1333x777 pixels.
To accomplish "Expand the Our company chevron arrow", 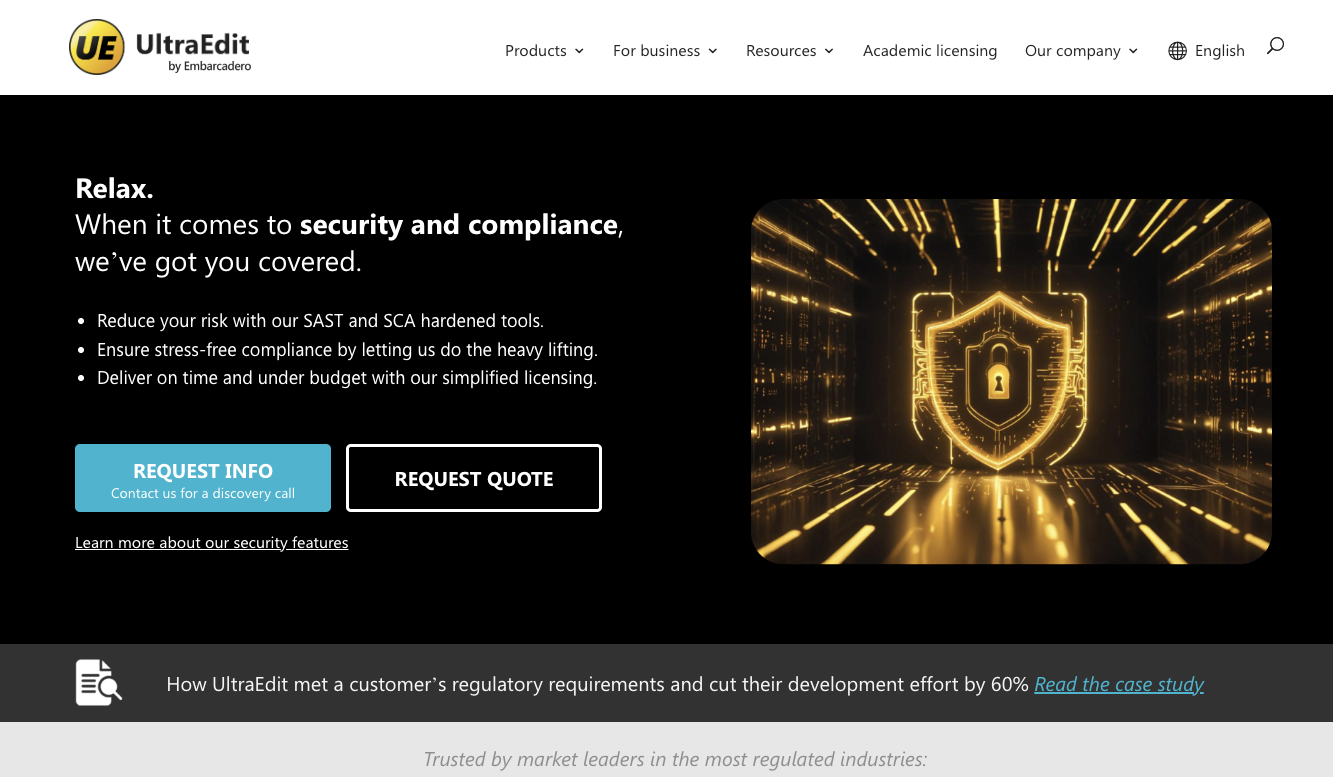I will [x=1133, y=51].
